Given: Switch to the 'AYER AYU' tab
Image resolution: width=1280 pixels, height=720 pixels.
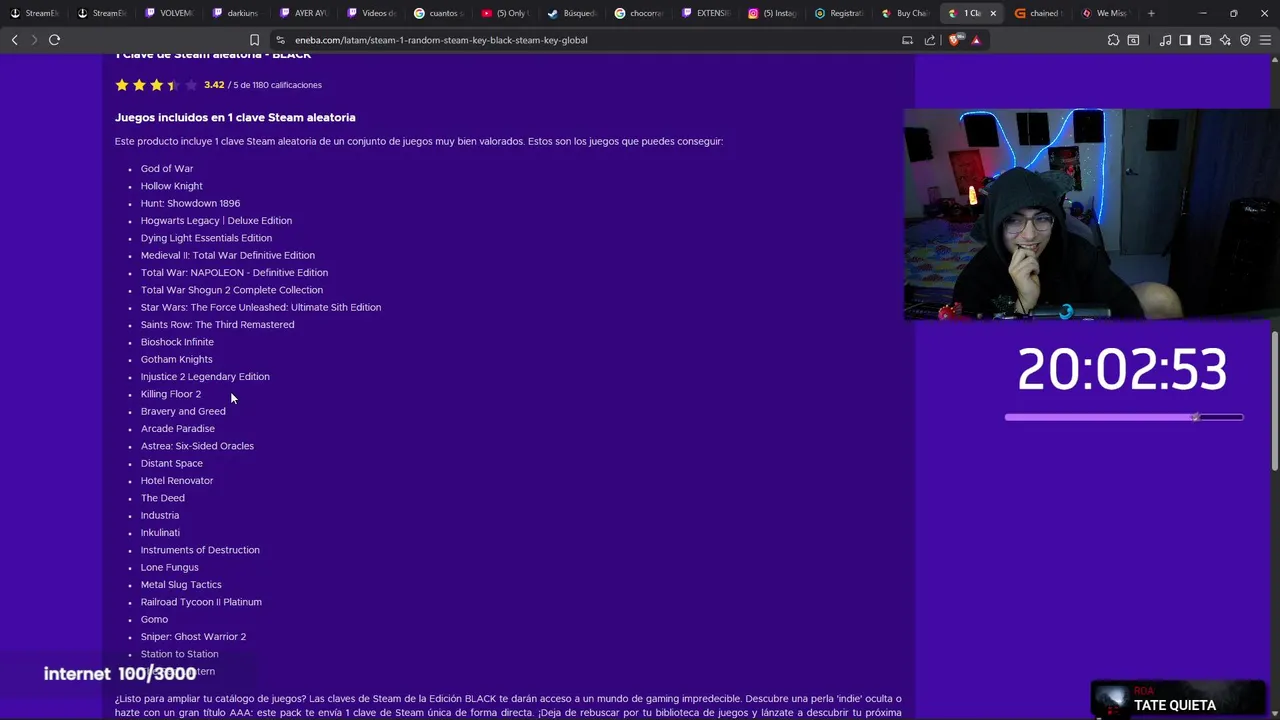Looking at the screenshot, I should click(302, 13).
